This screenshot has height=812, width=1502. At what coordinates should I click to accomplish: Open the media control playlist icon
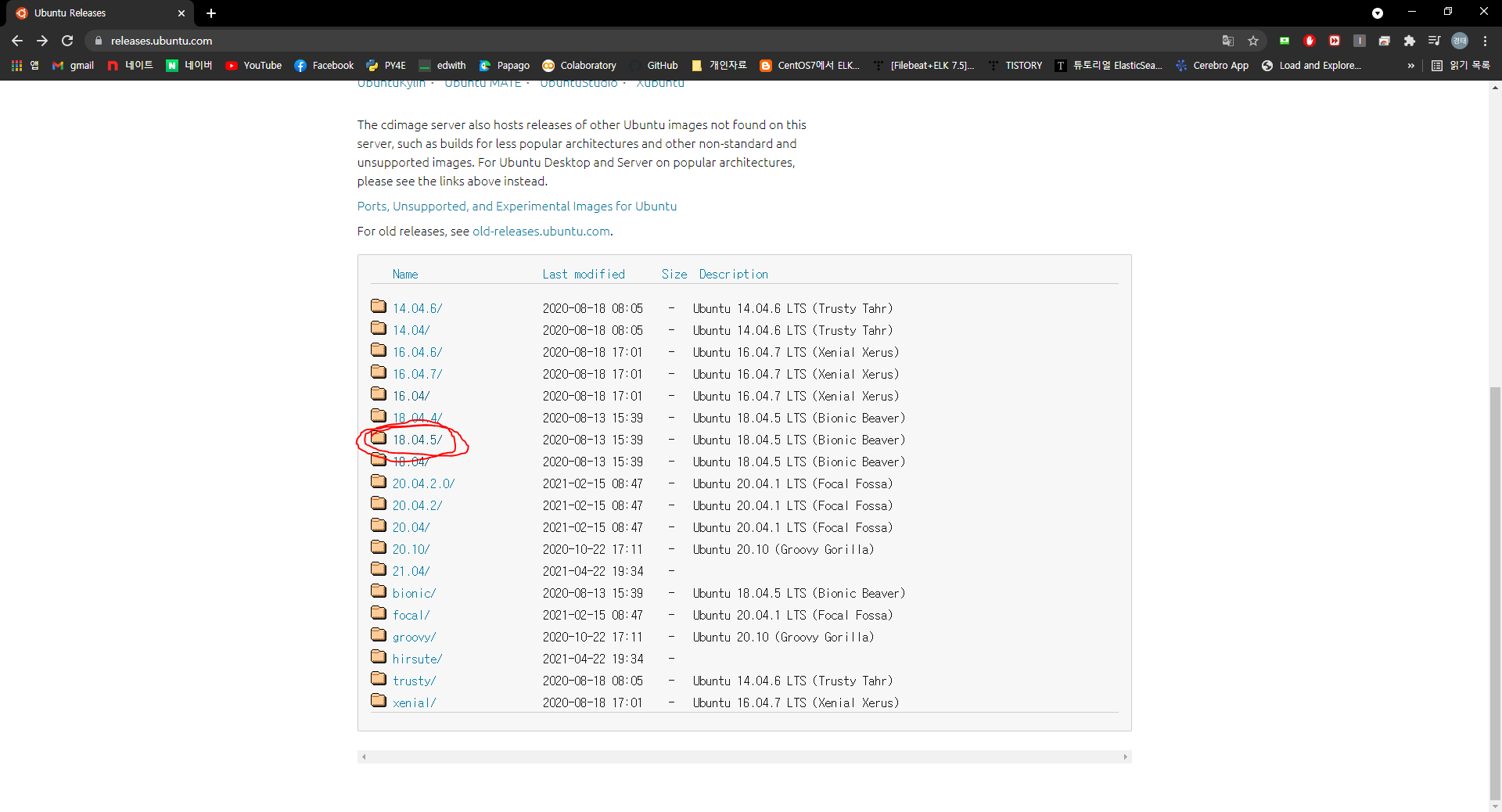[1435, 41]
